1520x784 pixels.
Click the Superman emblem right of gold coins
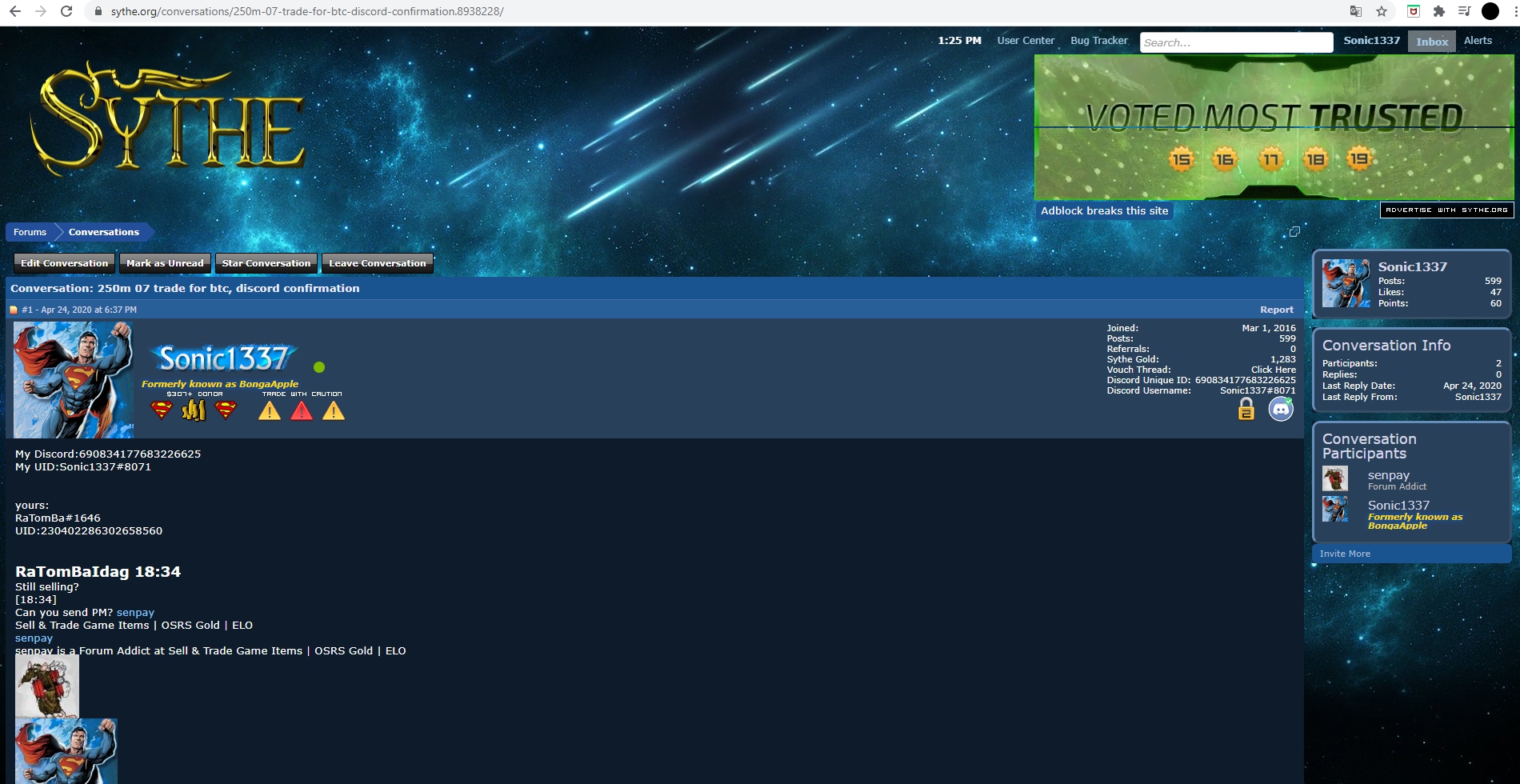[x=226, y=410]
